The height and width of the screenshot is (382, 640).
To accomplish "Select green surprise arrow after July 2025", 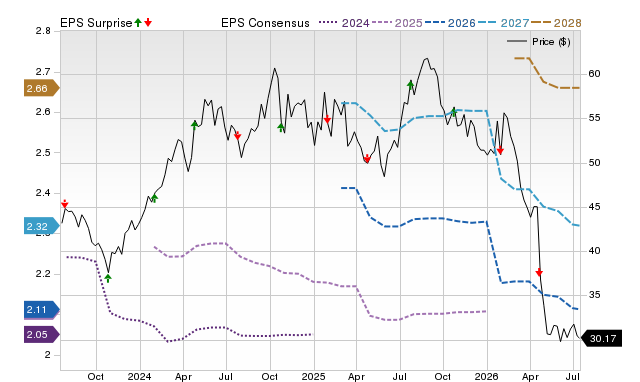I will point(411,85).
